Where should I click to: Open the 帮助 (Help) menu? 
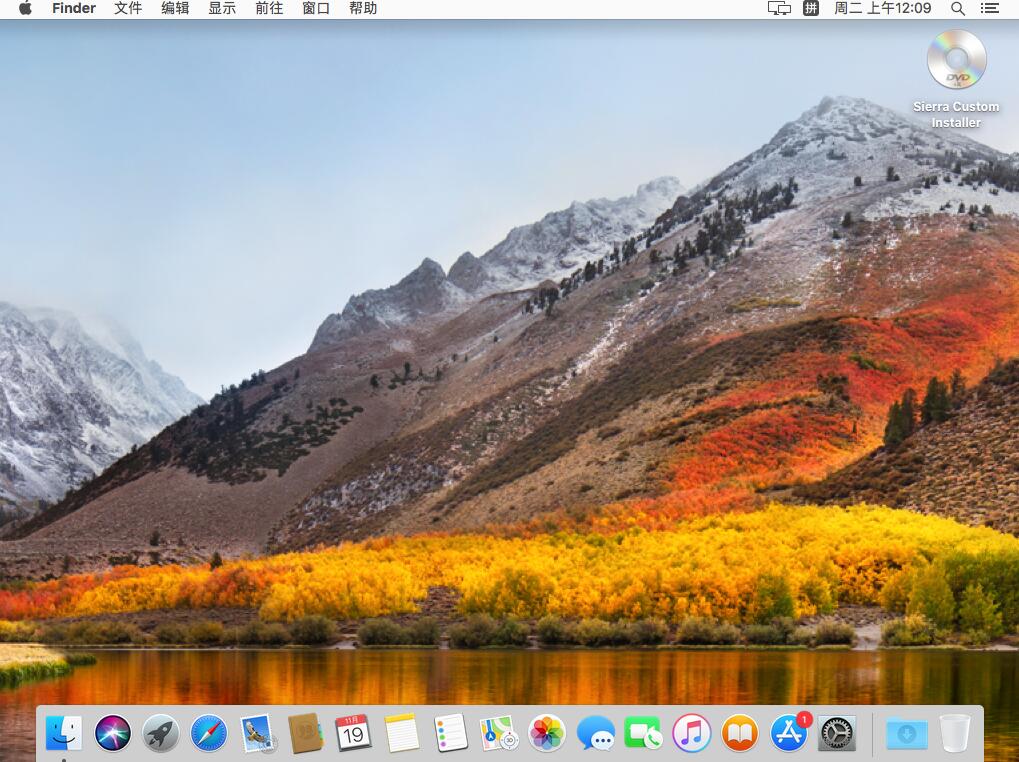click(363, 8)
